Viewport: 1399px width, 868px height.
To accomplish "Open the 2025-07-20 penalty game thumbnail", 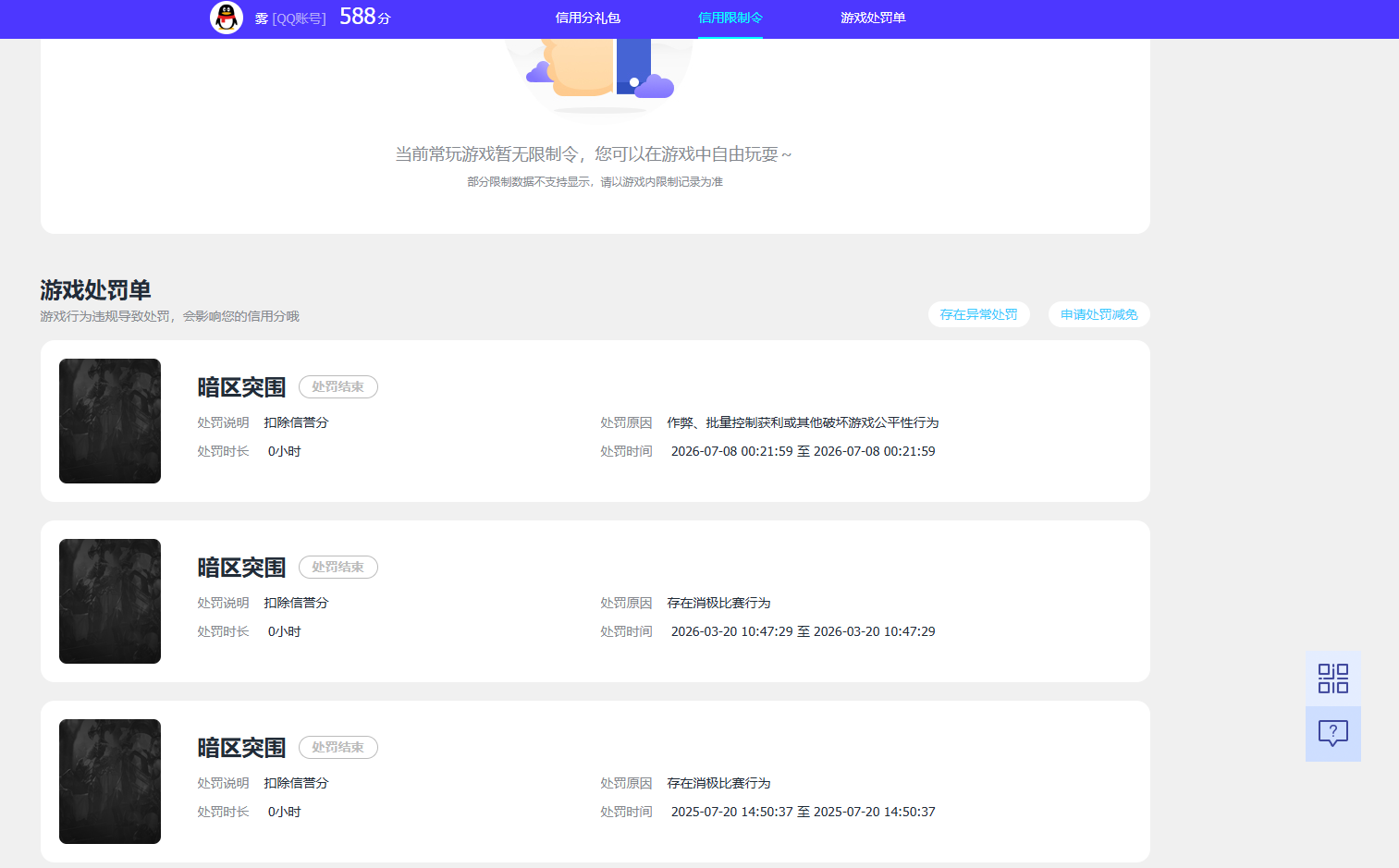I will [x=110, y=781].
